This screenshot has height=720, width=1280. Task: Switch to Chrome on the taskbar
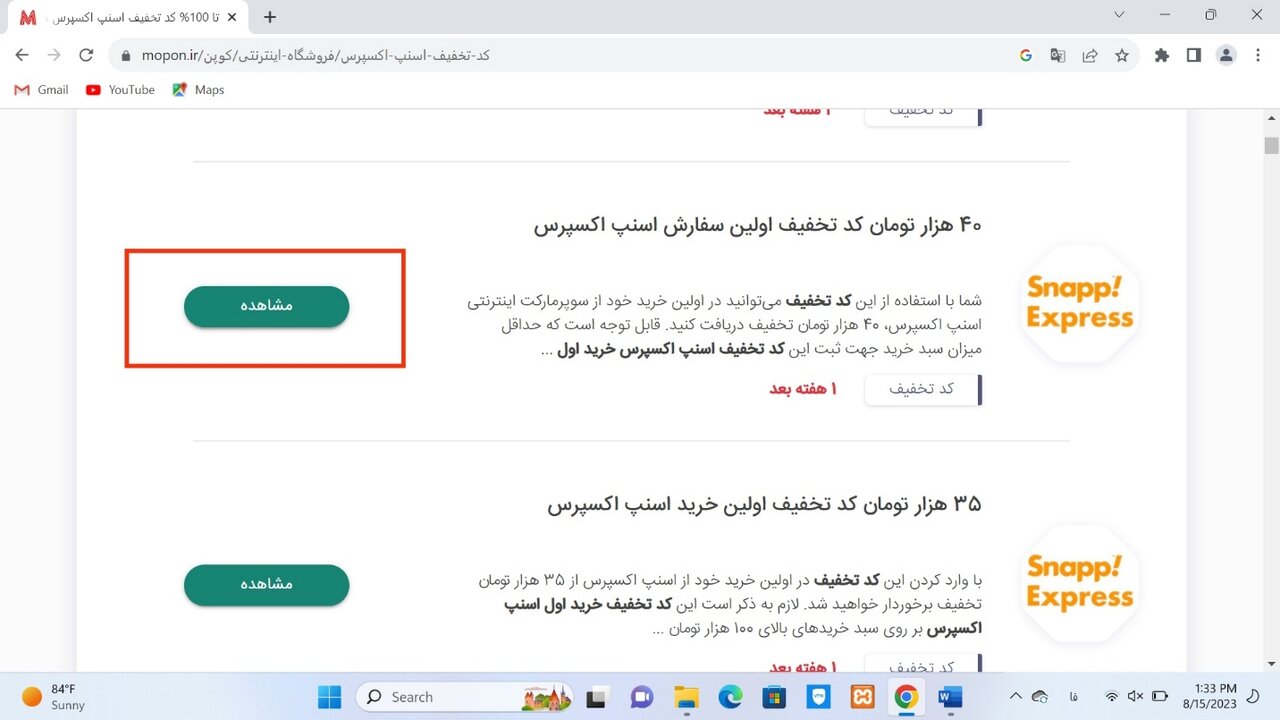pyautogui.click(x=906, y=697)
